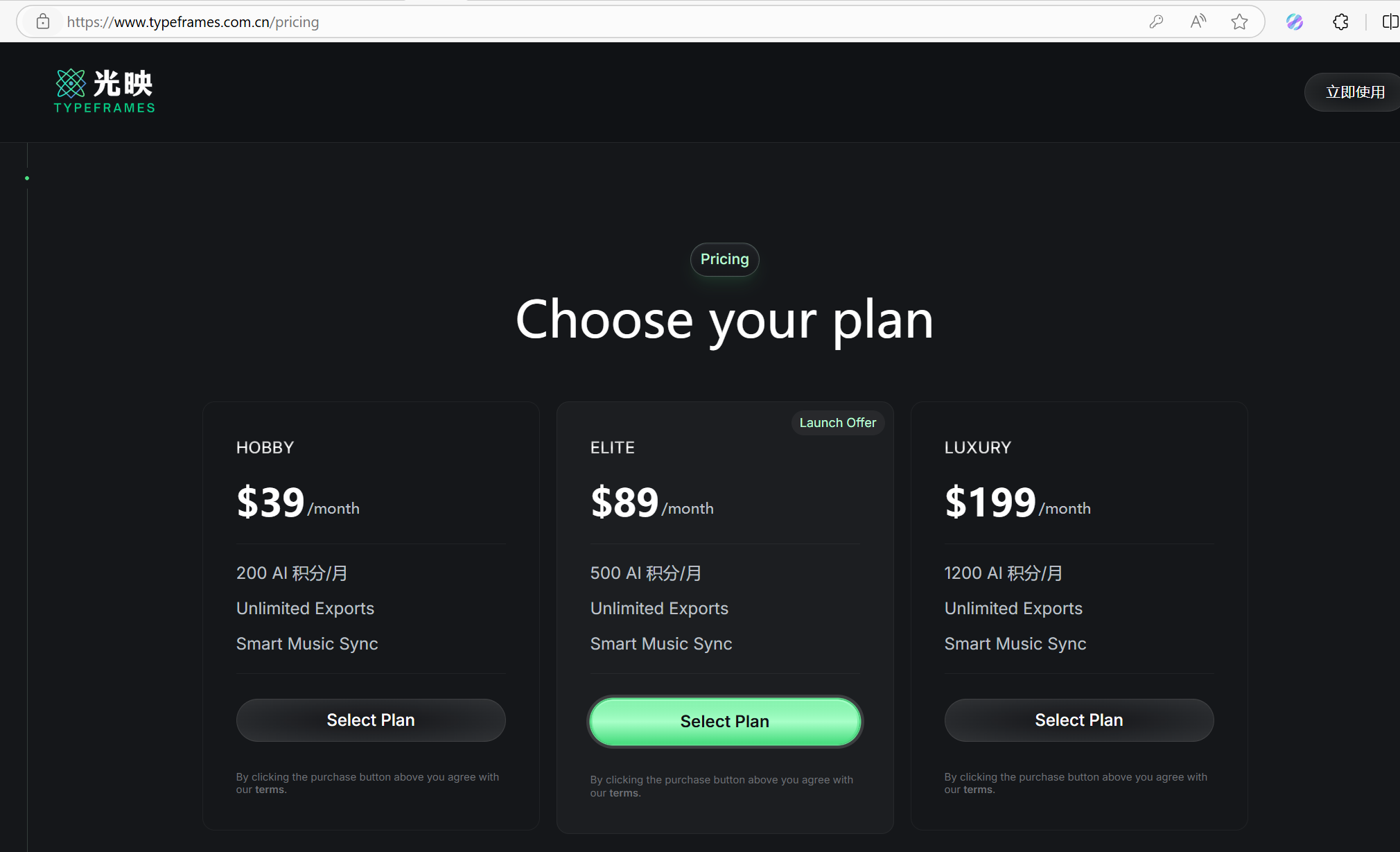Open the browser Extensions puzzle icon
The width and height of the screenshot is (1400, 852).
(x=1340, y=21)
